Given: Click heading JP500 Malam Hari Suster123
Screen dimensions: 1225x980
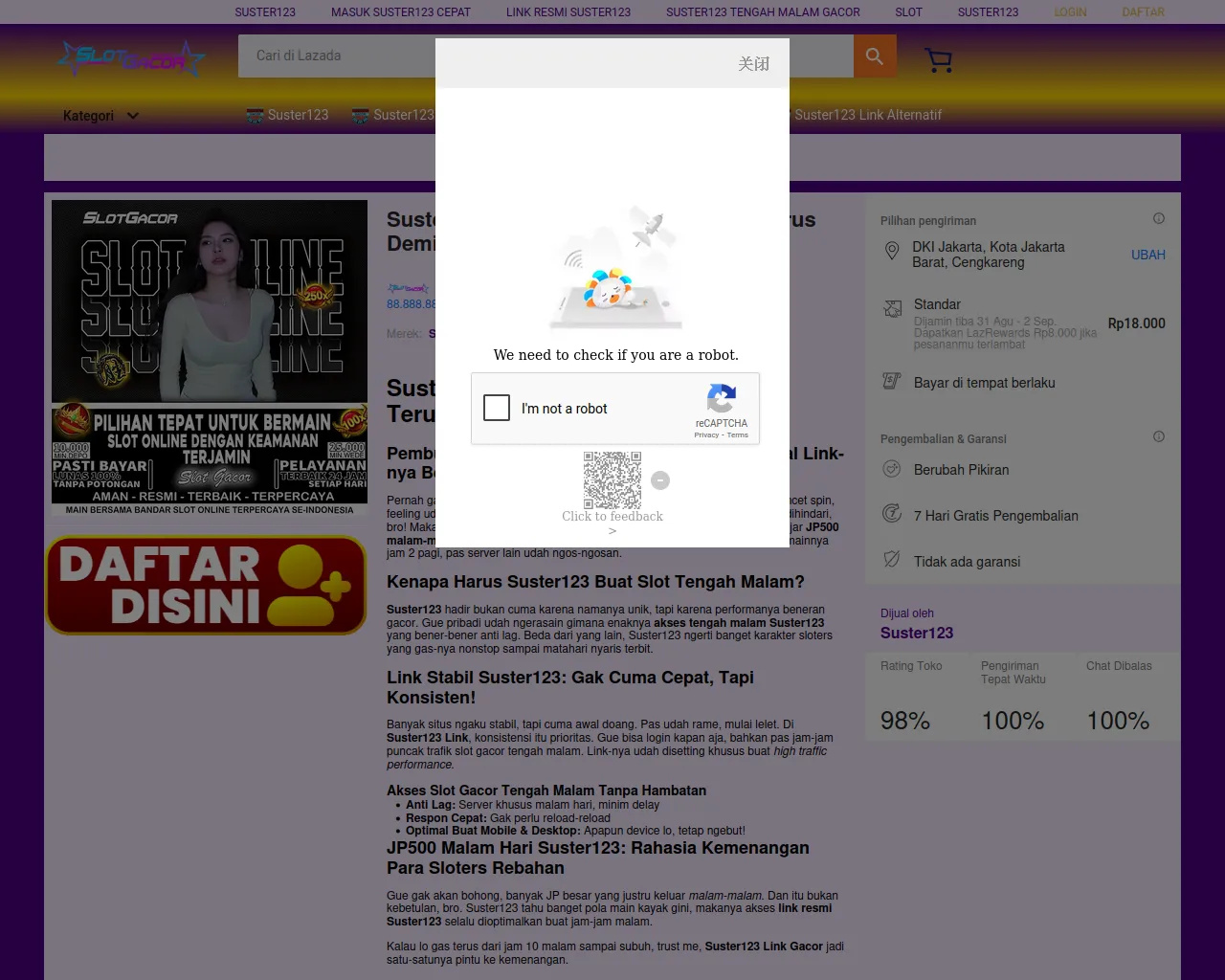Looking at the screenshot, I should click(x=598, y=857).
